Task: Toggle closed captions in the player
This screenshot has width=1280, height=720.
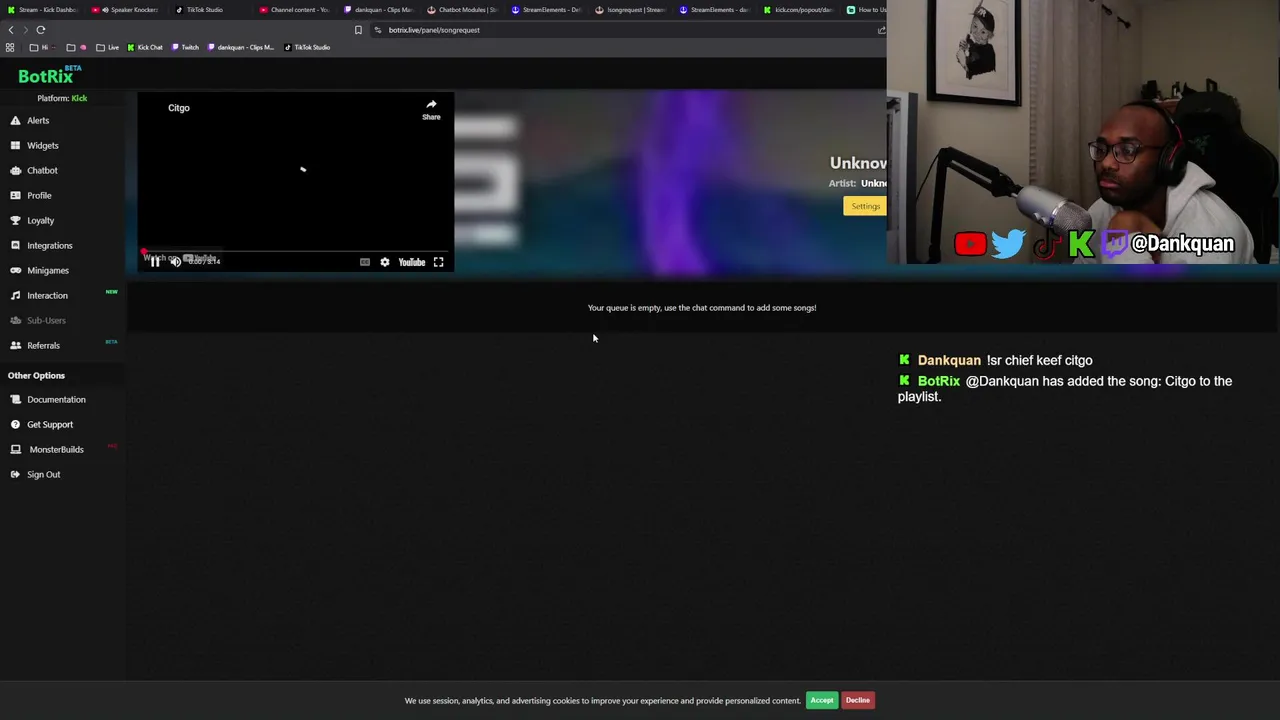Action: pos(365,262)
